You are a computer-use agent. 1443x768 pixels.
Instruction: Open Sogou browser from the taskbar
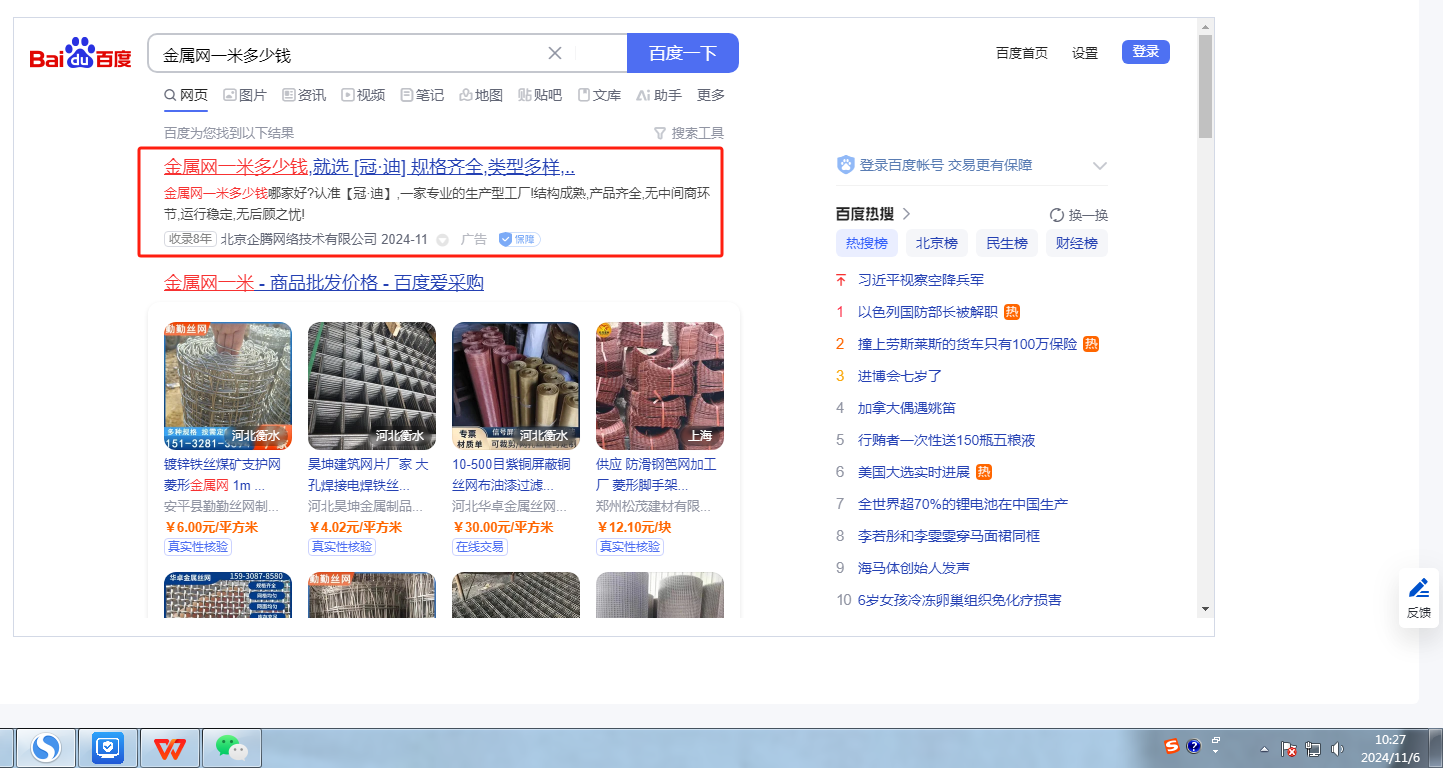pyautogui.click(x=47, y=747)
